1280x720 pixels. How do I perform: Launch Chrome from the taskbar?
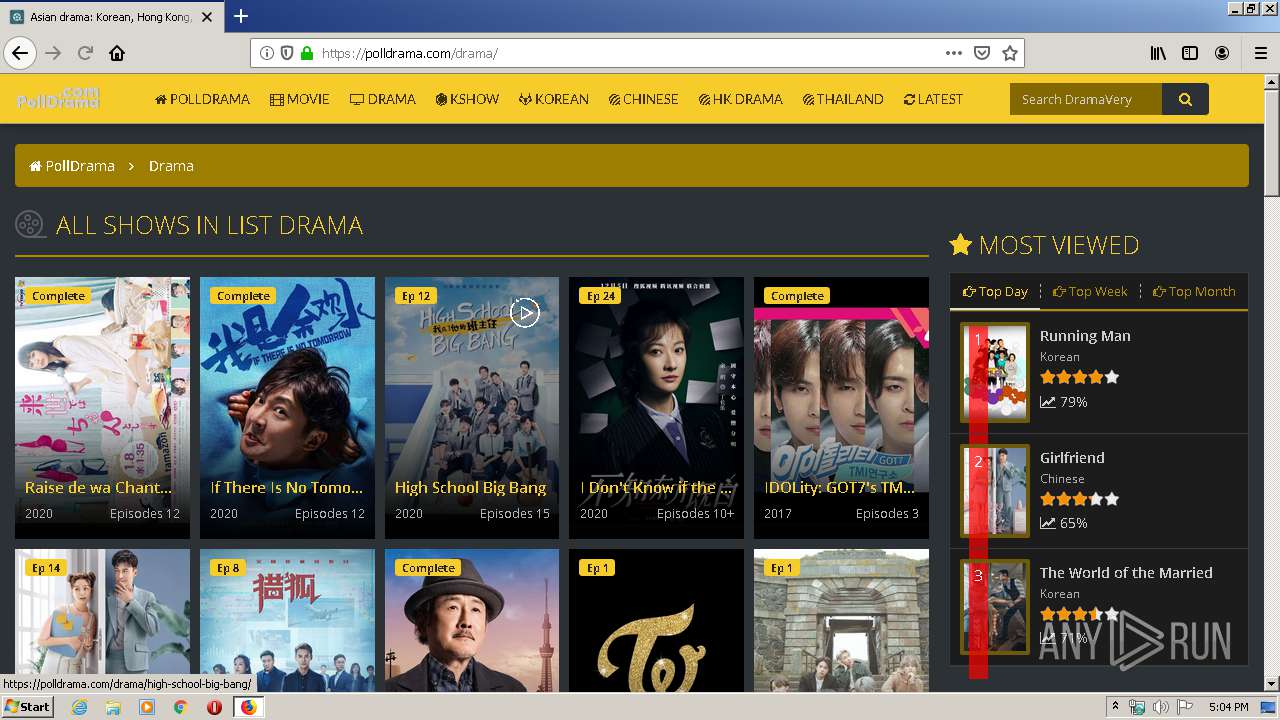180,707
